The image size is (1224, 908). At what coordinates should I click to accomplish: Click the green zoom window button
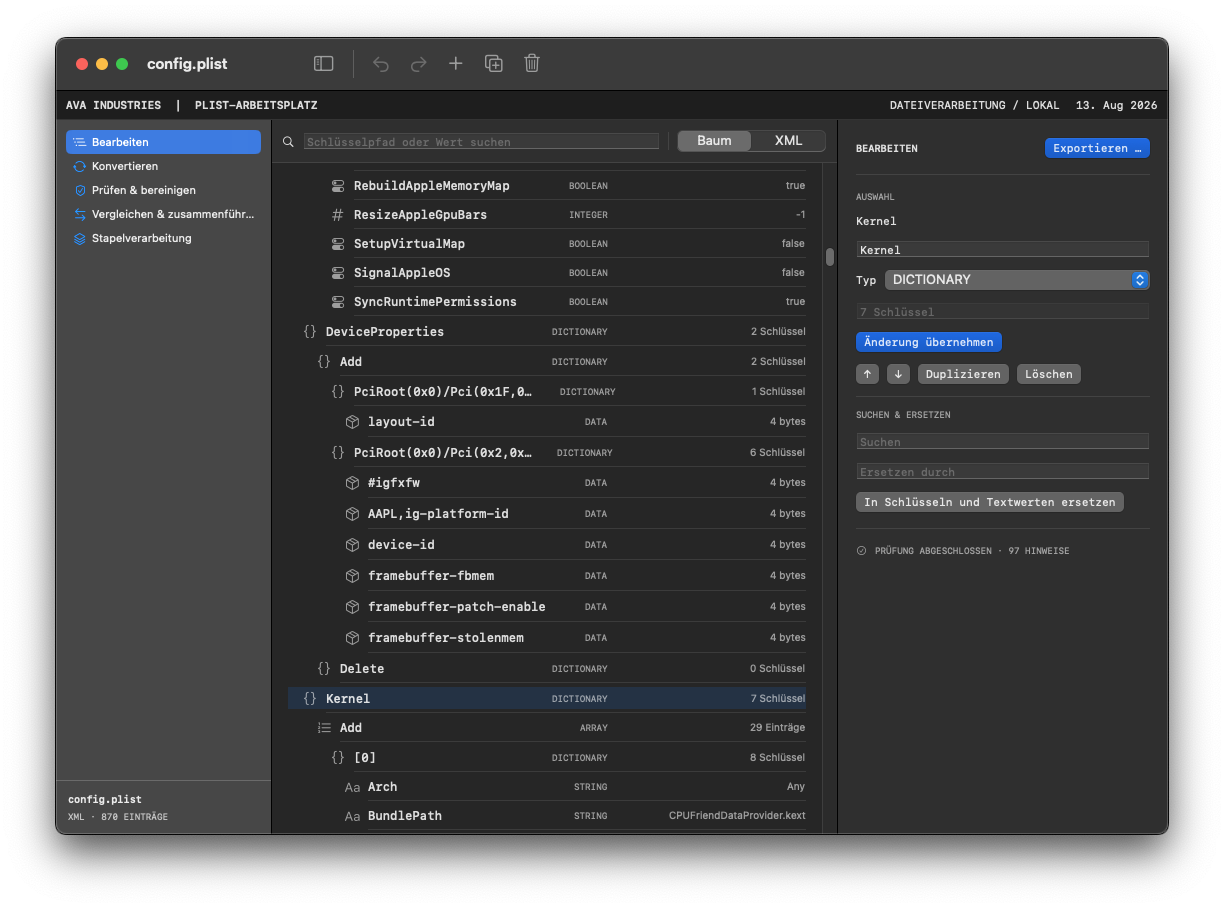point(122,64)
